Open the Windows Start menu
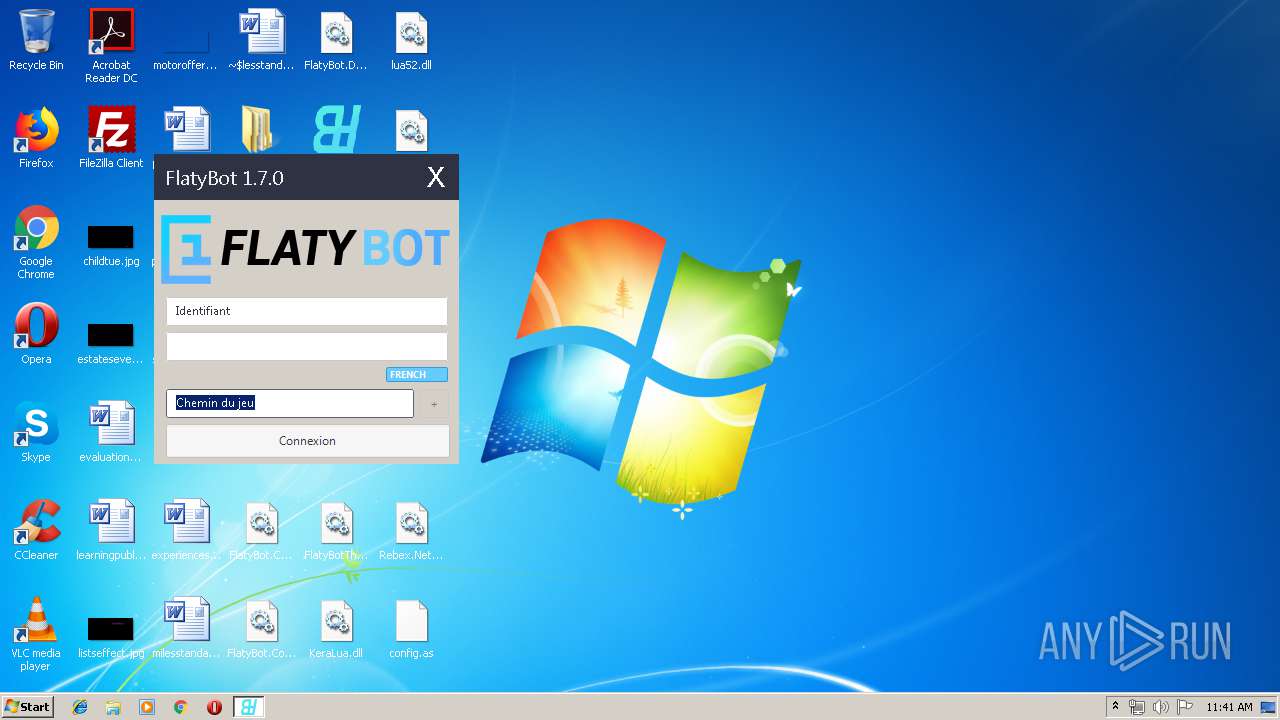This screenshot has height=720, width=1280. click(x=28, y=707)
